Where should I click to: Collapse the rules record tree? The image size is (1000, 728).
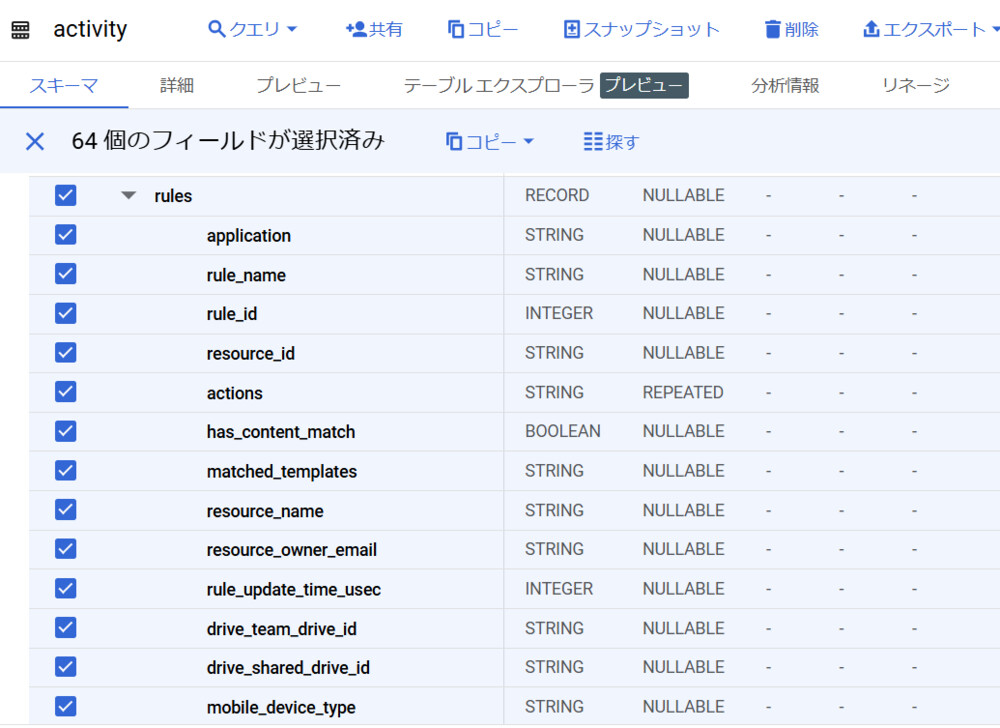point(128,195)
